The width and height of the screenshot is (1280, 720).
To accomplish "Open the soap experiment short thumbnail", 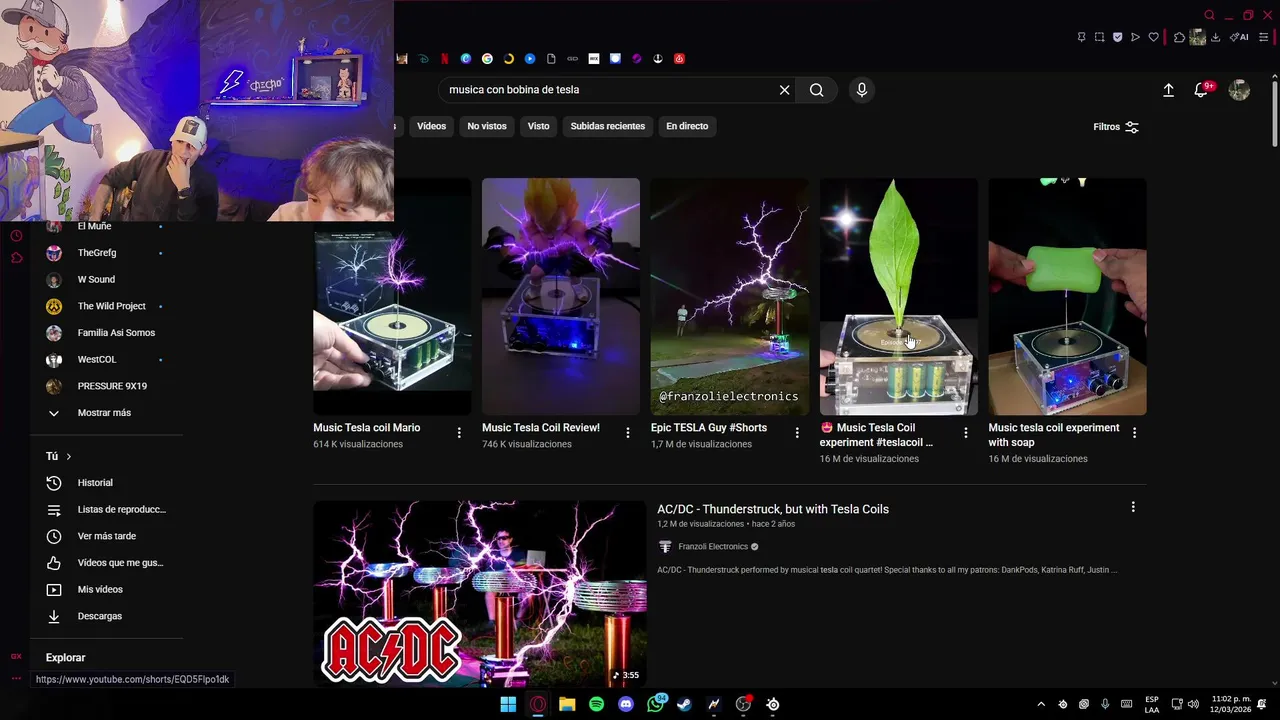I will [1067, 296].
